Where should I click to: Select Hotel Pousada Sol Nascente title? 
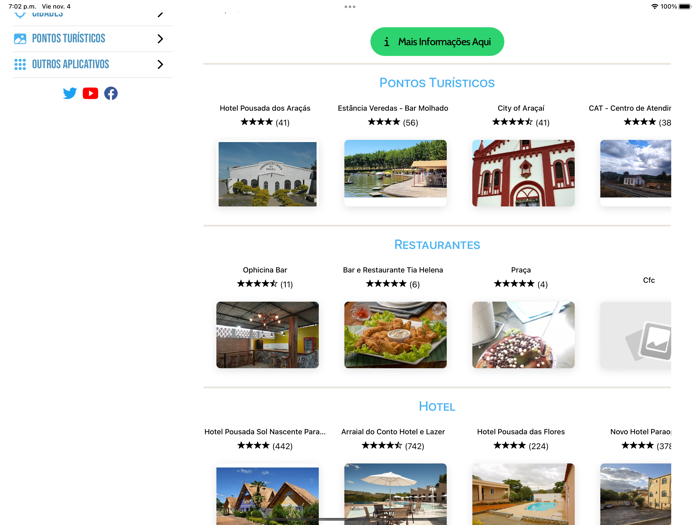pos(265,432)
